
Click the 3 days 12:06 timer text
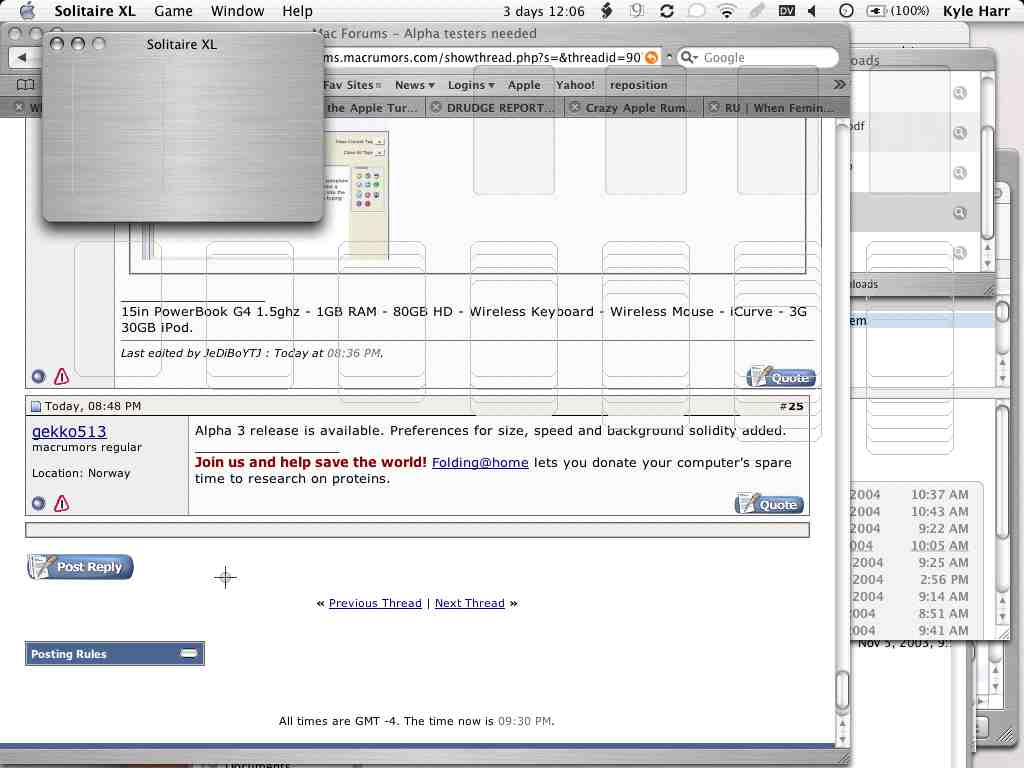click(543, 10)
